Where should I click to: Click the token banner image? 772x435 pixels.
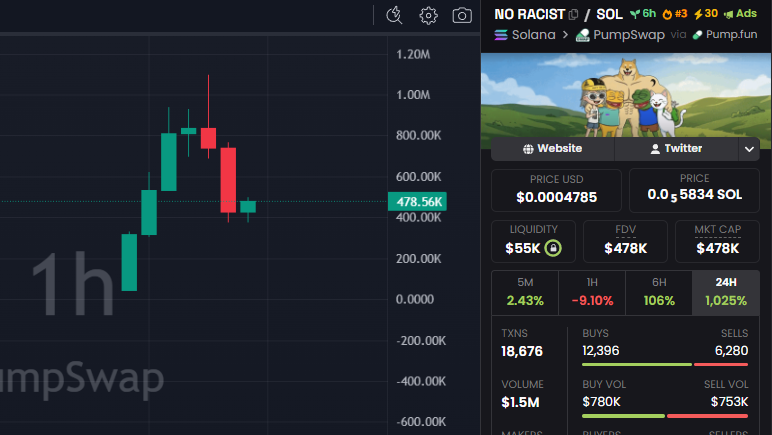pyautogui.click(x=625, y=94)
